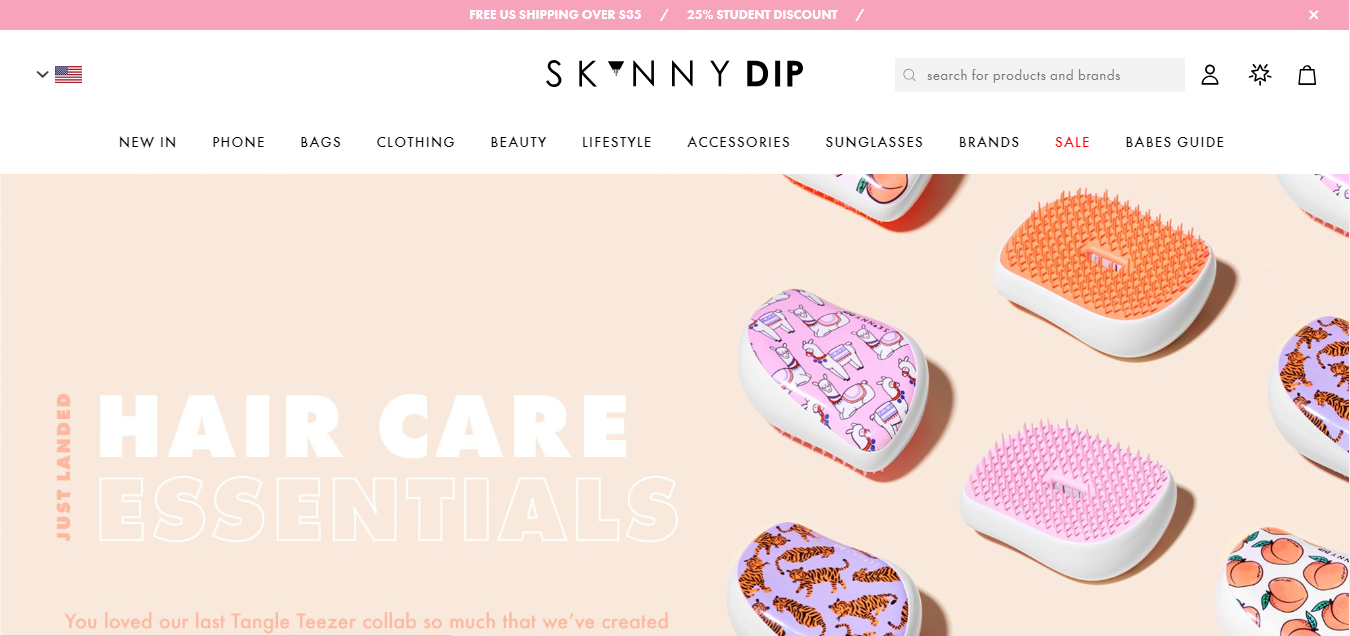Open the LIFESTYLE menu
This screenshot has height=636, width=1350.
tap(617, 142)
